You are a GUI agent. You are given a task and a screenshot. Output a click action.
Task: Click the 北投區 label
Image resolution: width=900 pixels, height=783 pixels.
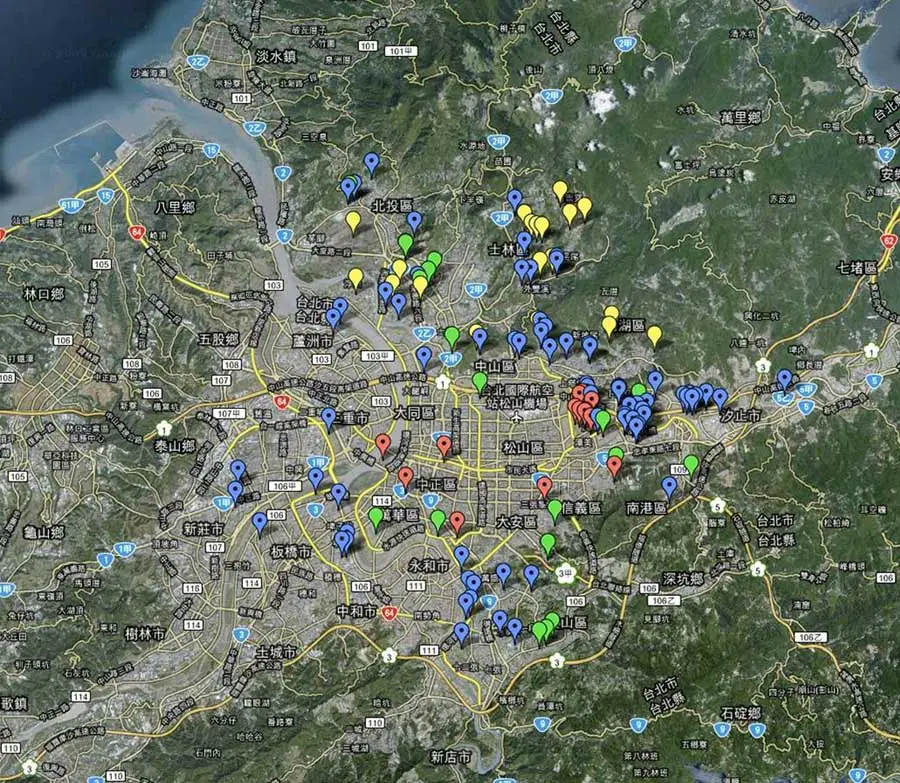point(393,206)
